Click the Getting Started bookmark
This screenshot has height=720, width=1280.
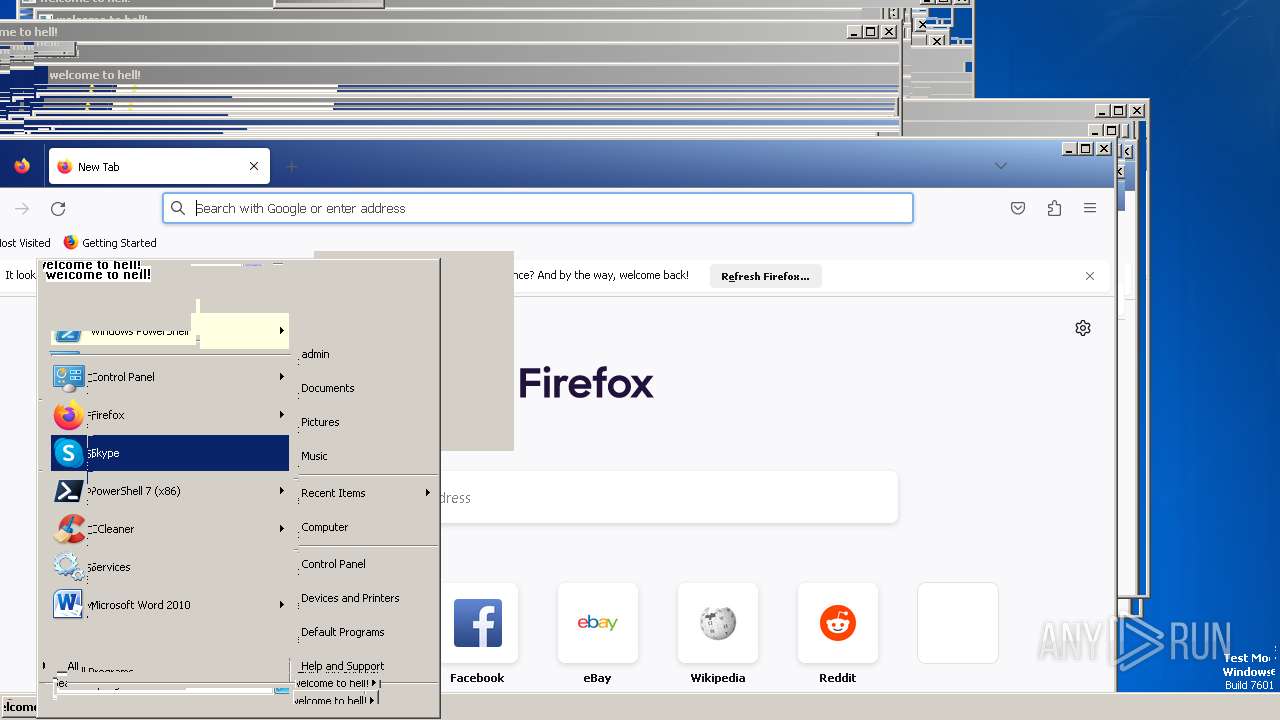(x=110, y=243)
